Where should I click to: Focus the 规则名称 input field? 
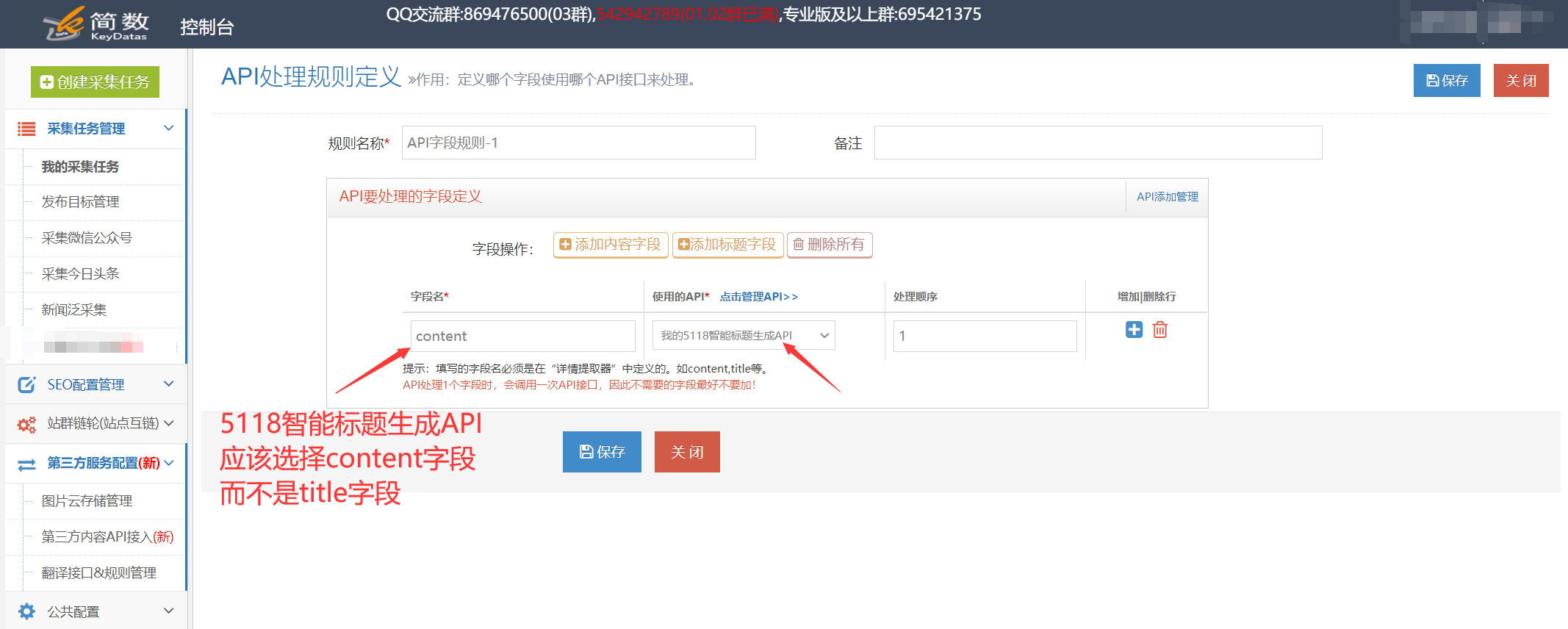pyautogui.click(x=579, y=143)
